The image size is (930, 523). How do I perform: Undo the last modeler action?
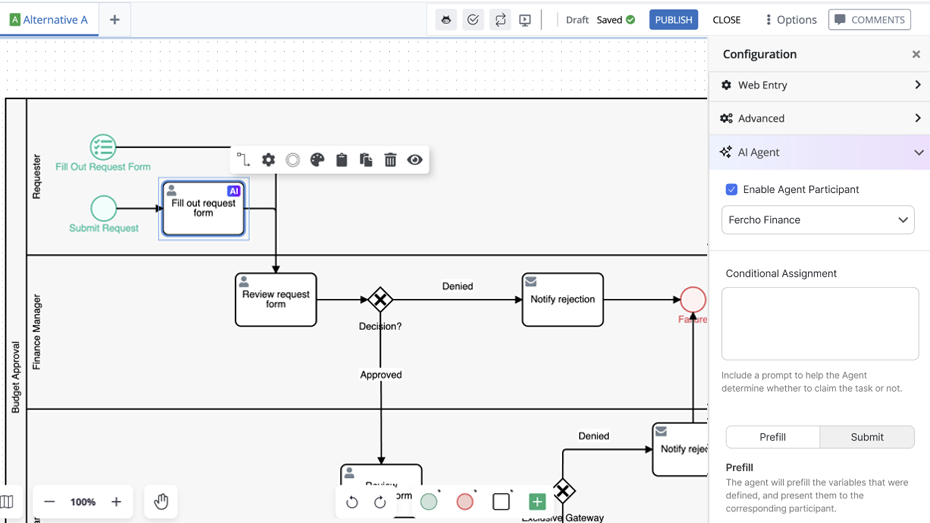pos(352,502)
